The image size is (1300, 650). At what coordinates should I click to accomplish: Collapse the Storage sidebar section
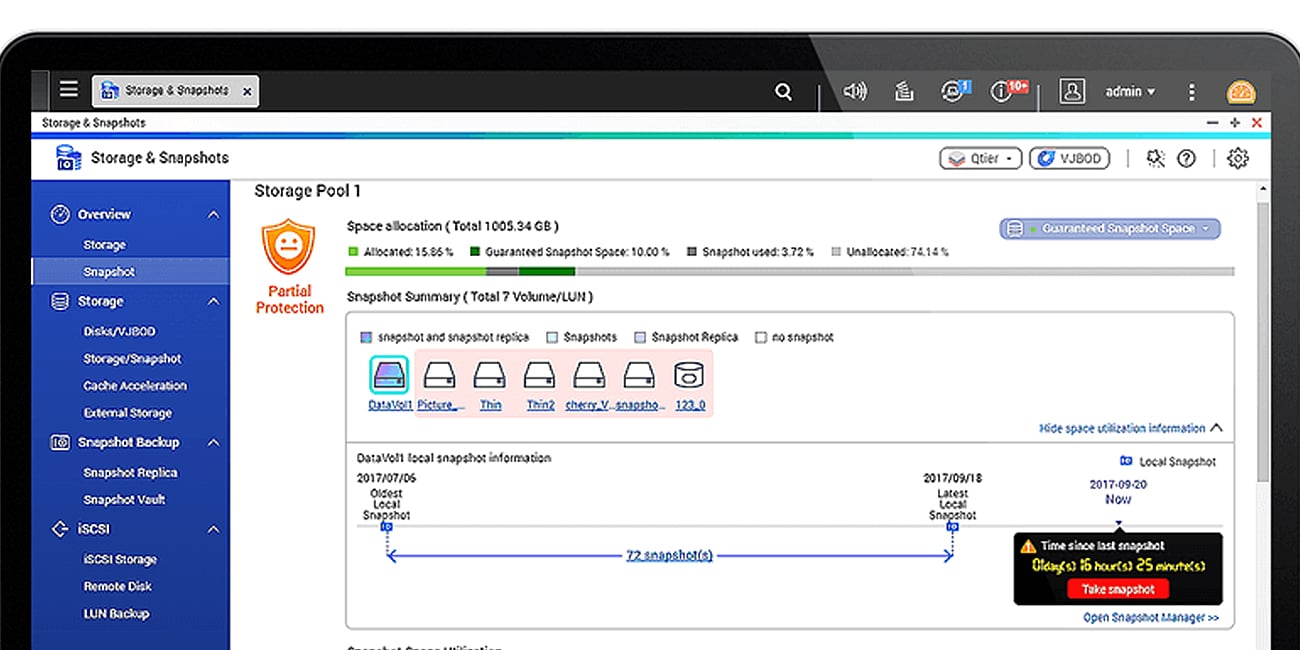pos(213,301)
